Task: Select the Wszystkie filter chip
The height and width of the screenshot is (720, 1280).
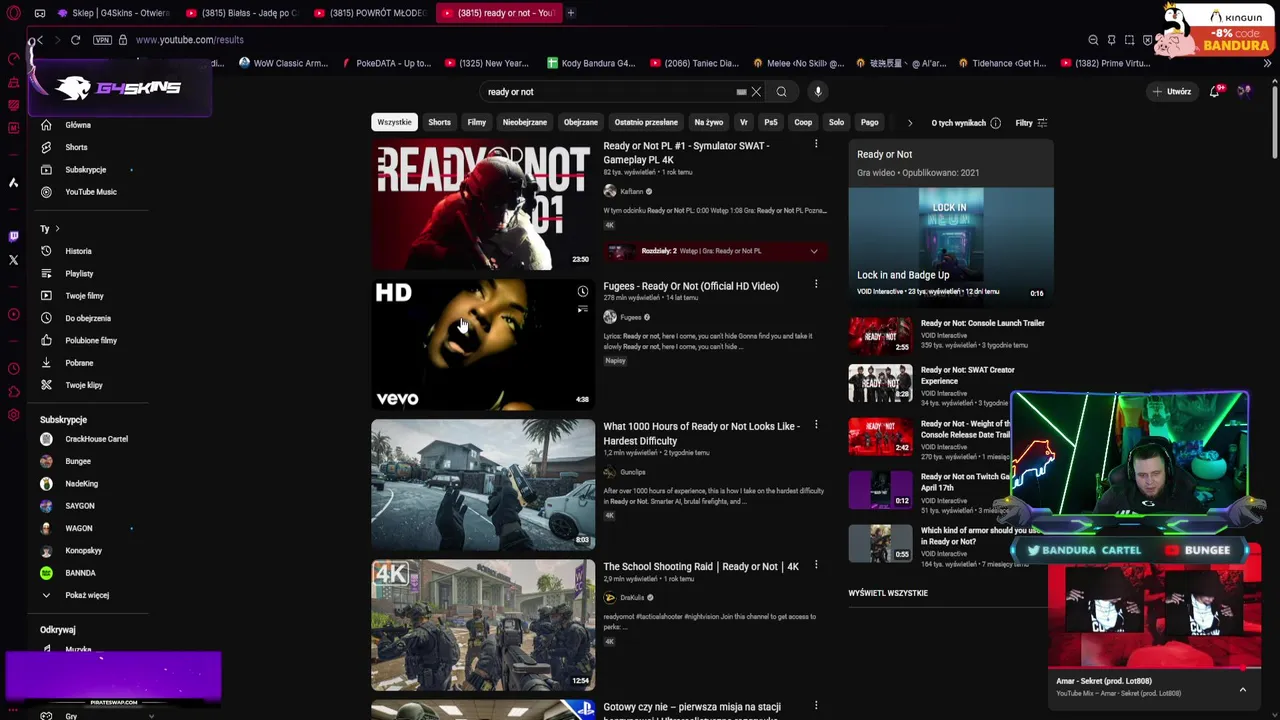Action: coord(394,122)
